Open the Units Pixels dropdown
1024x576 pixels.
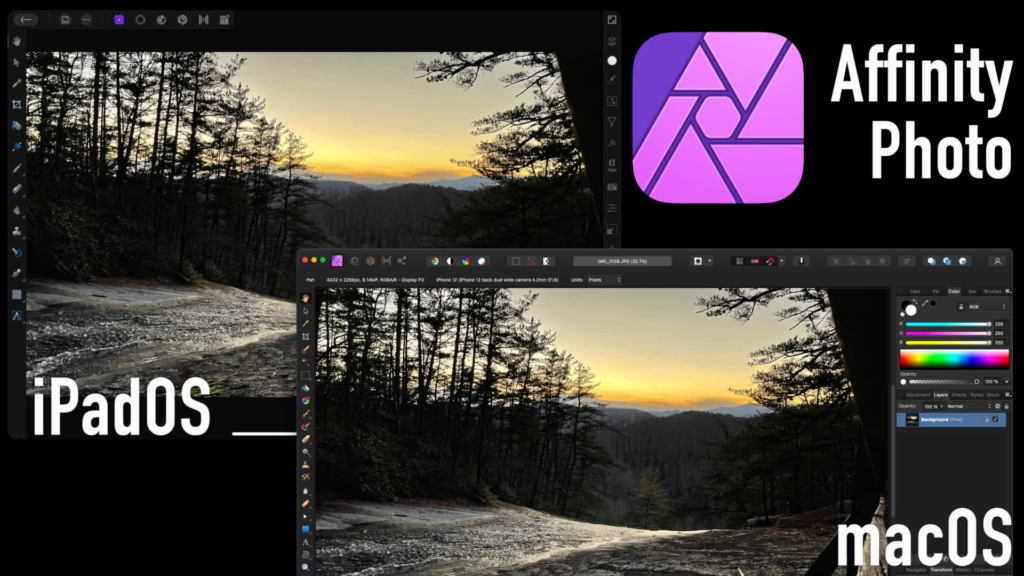[x=605, y=280]
